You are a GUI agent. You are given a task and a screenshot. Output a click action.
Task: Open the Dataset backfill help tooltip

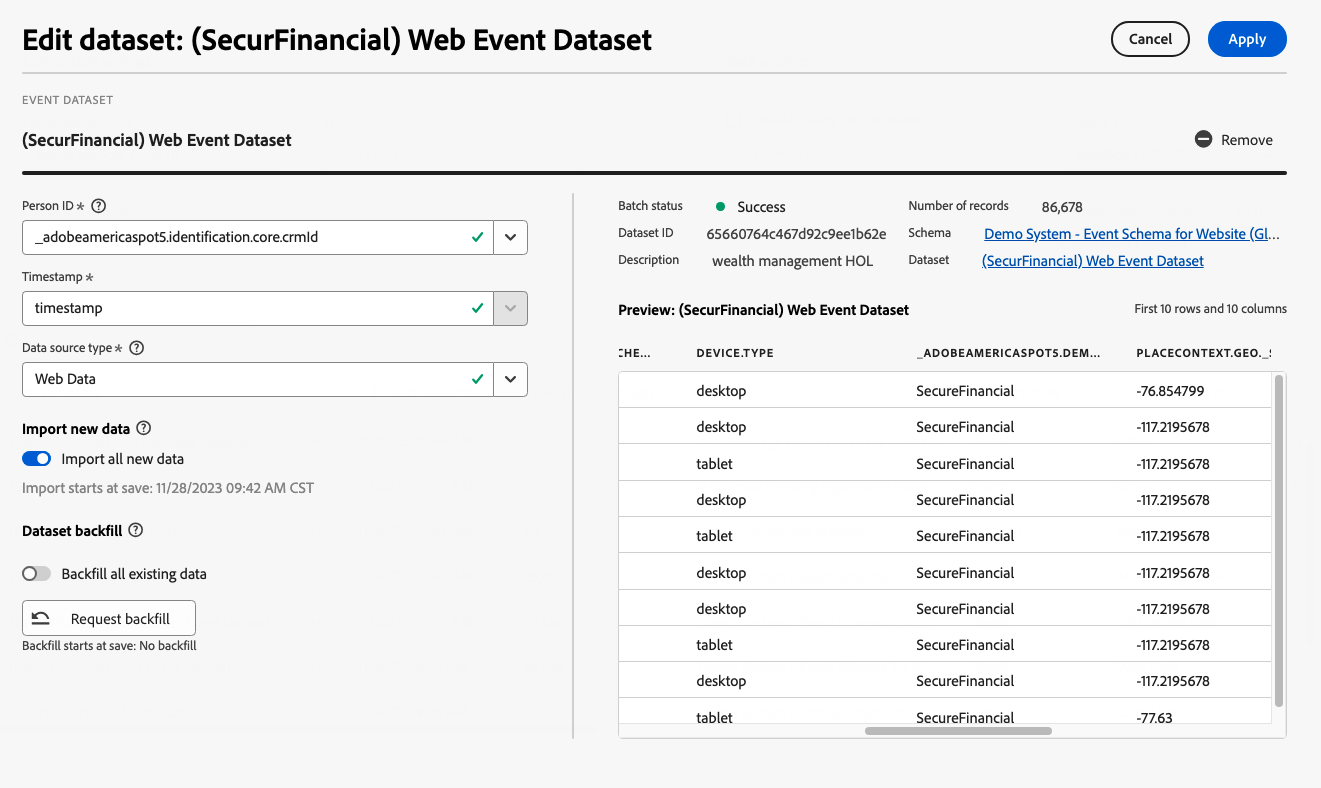point(136,530)
